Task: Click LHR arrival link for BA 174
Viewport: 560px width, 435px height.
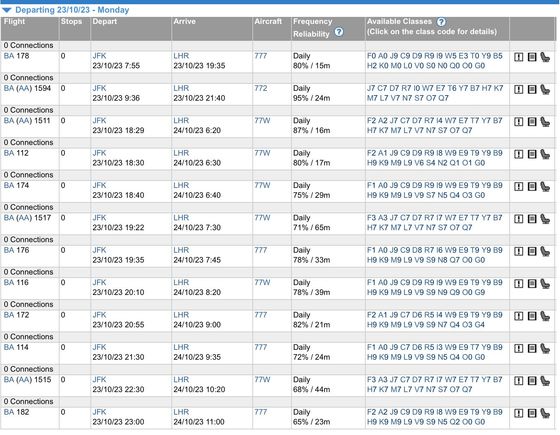Action: 181,186
